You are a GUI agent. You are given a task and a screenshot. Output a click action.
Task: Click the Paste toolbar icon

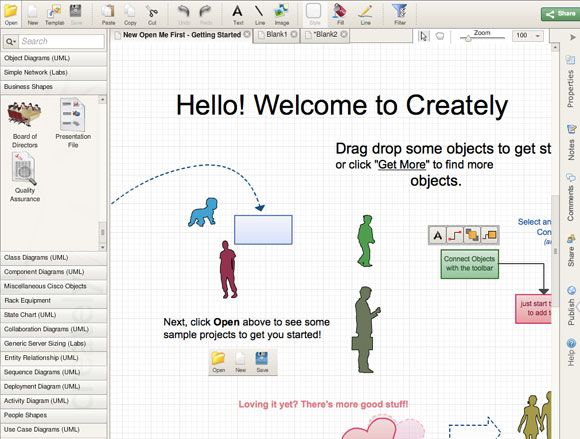click(x=108, y=14)
